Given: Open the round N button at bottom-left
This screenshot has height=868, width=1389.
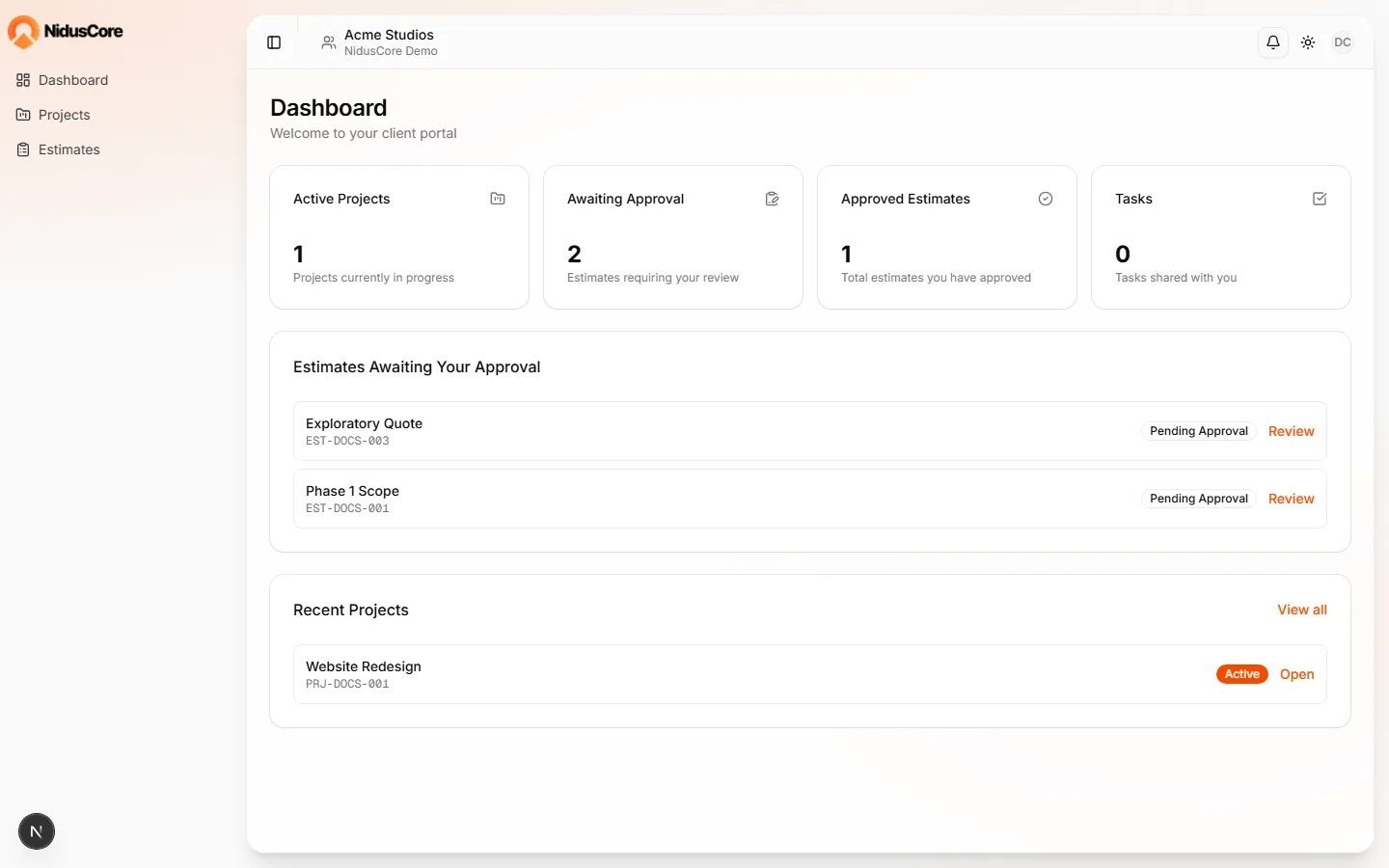Looking at the screenshot, I should coord(37,831).
